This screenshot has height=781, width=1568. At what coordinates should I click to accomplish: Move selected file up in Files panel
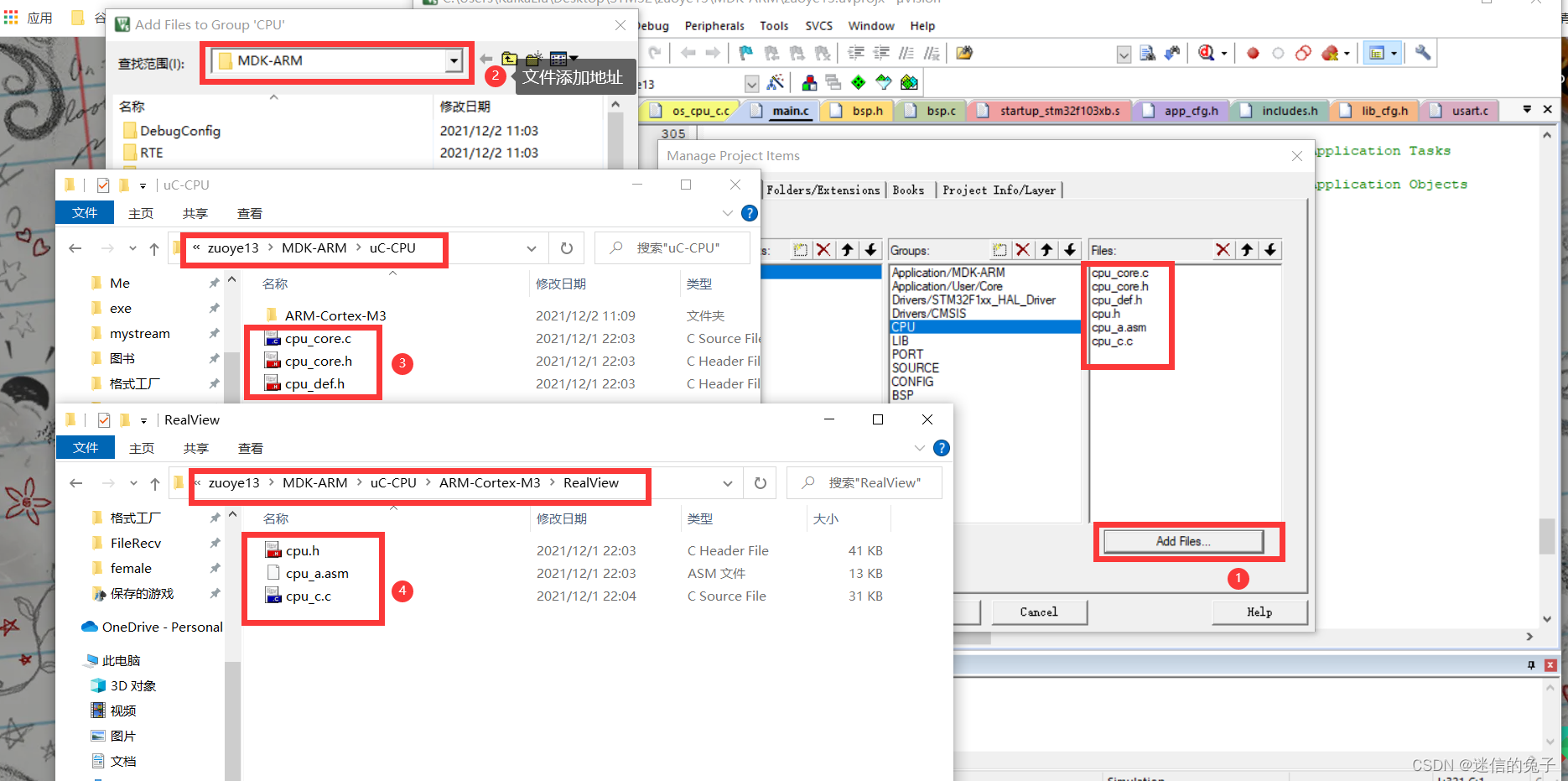coord(1247,250)
